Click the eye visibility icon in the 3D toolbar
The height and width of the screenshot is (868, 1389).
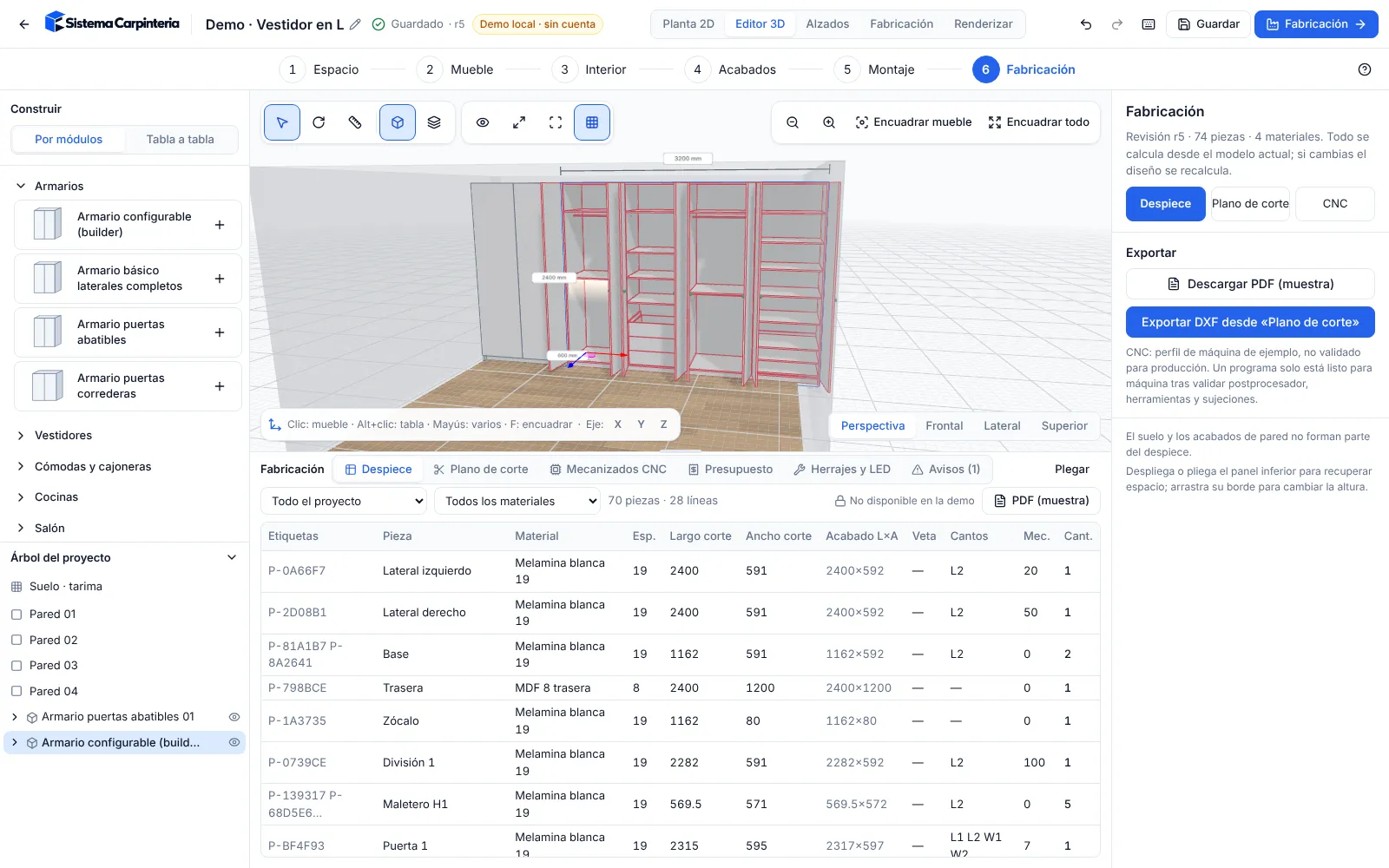[483, 122]
